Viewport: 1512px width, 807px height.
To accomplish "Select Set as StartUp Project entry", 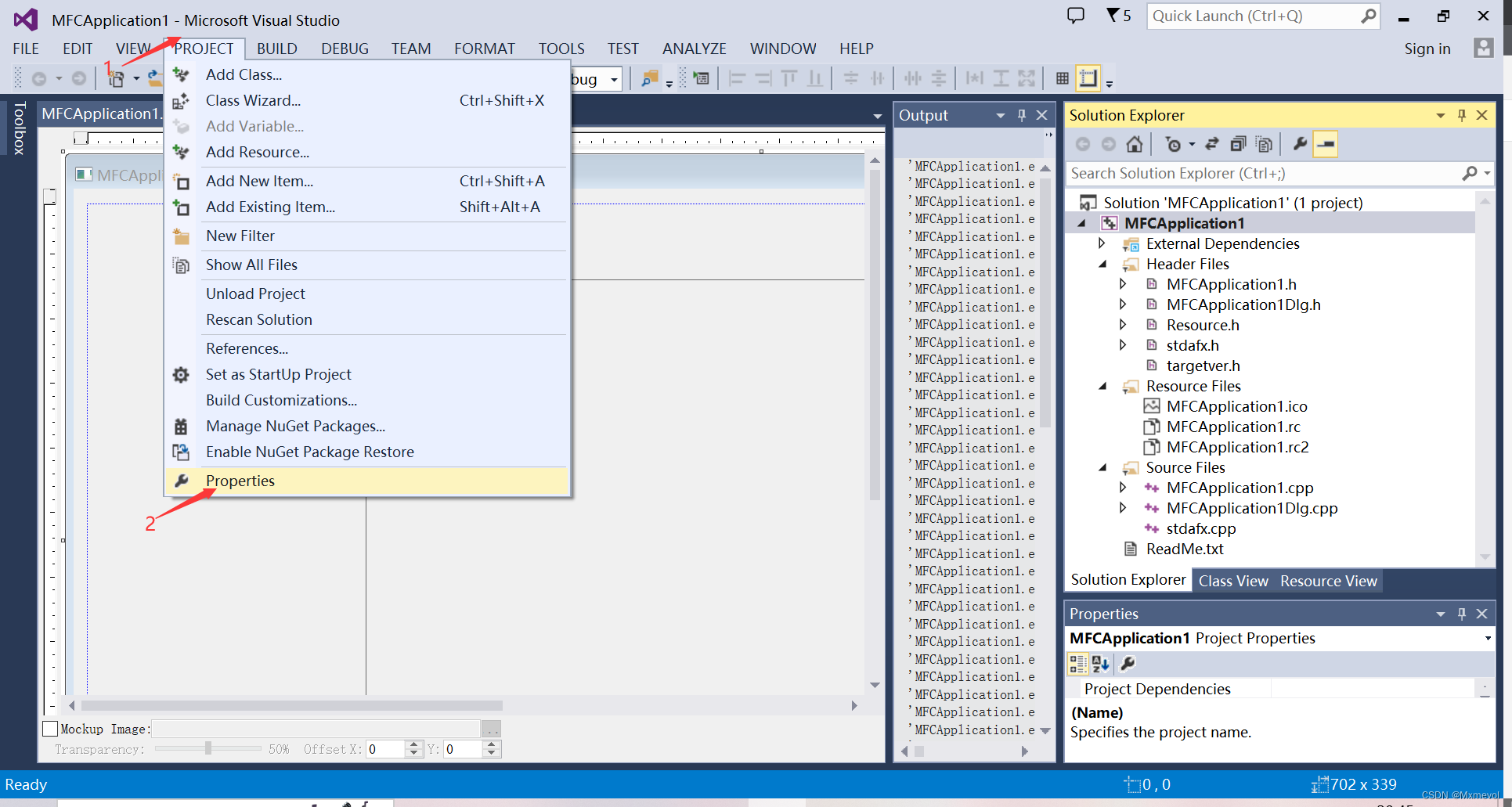I will [x=366, y=374].
